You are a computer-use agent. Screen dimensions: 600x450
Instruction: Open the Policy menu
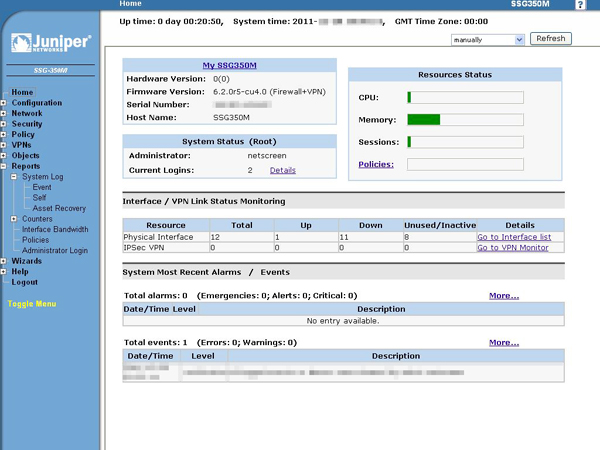point(23,135)
